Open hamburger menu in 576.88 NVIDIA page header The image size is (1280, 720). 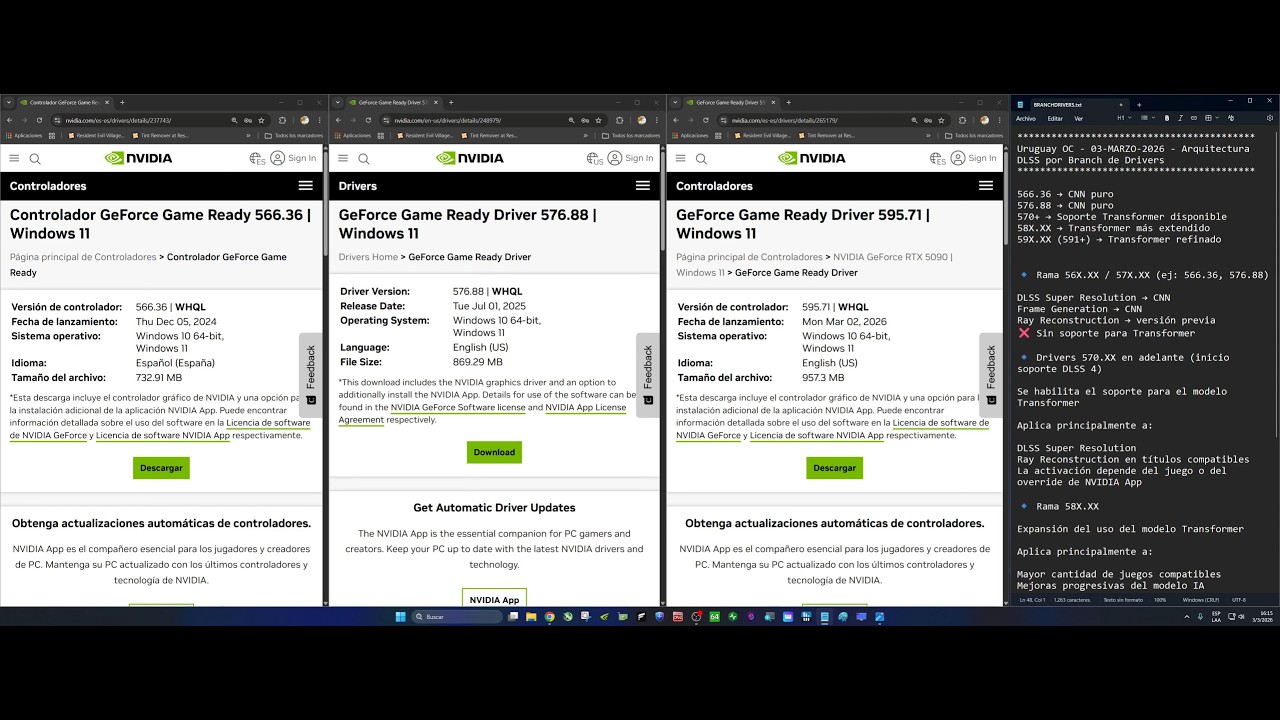343,158
